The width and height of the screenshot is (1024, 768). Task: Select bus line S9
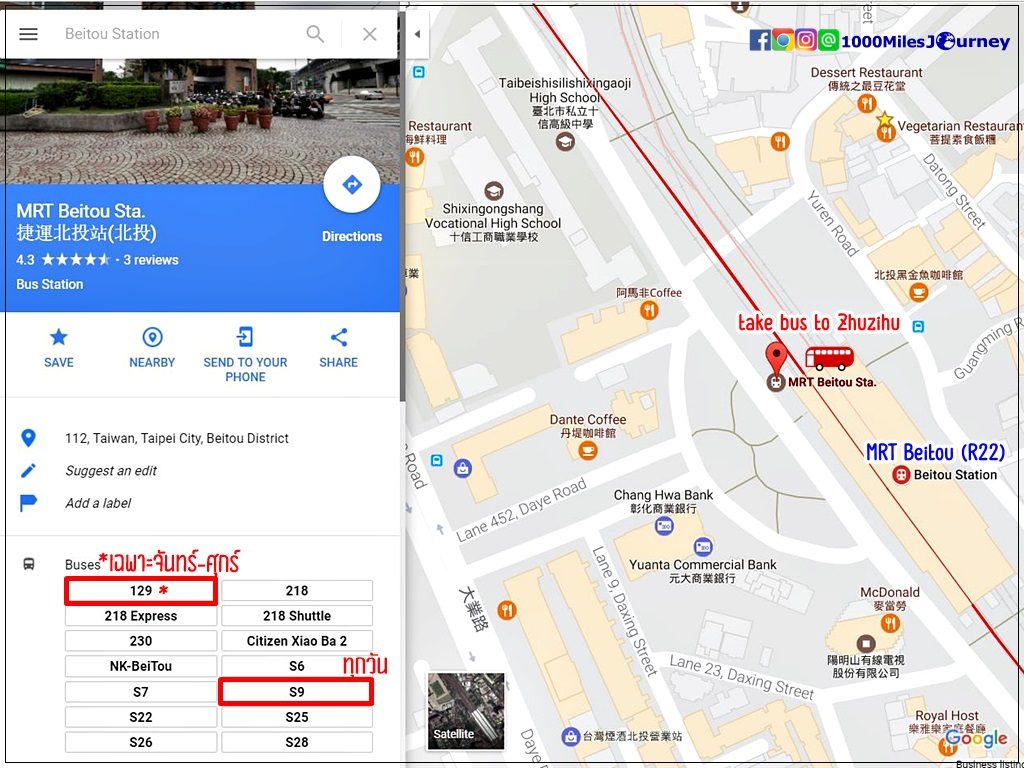[296, 692]
